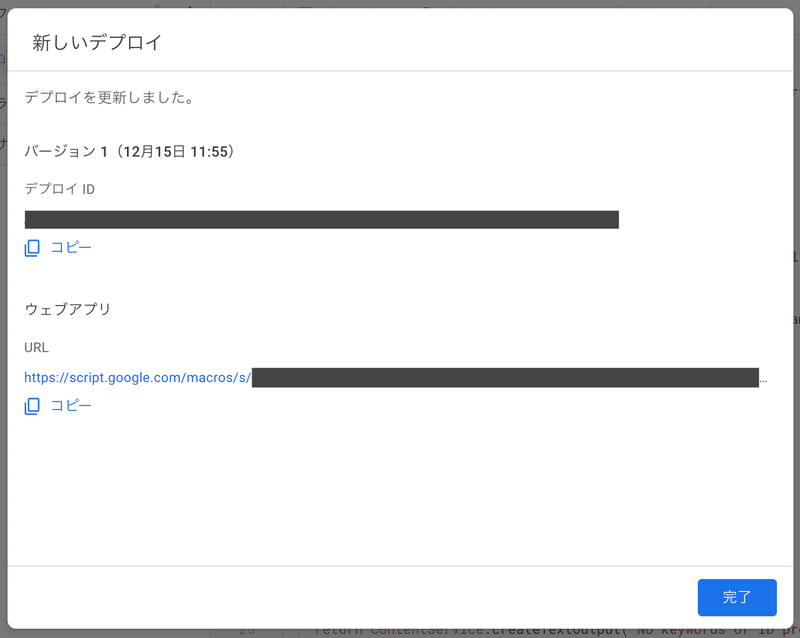Select the redacted deploy ID value
Screen dimensions: 800x638
pyautogui.click(x=321, y=219)
